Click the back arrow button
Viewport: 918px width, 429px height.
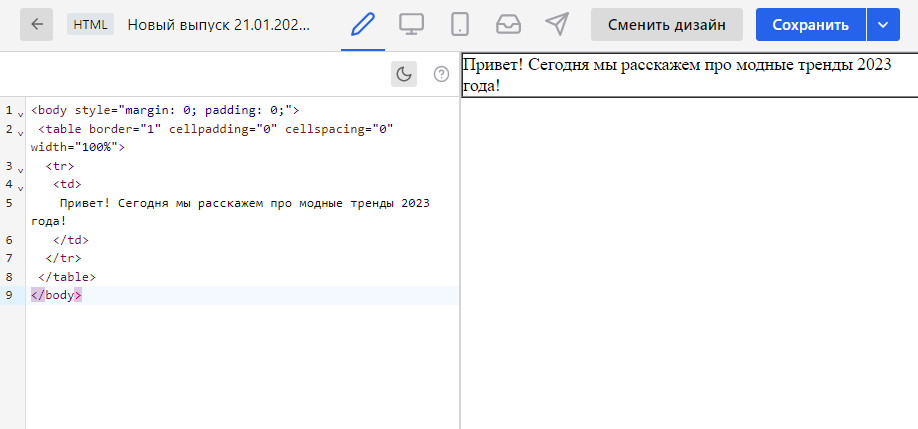(x=37, y=25)
